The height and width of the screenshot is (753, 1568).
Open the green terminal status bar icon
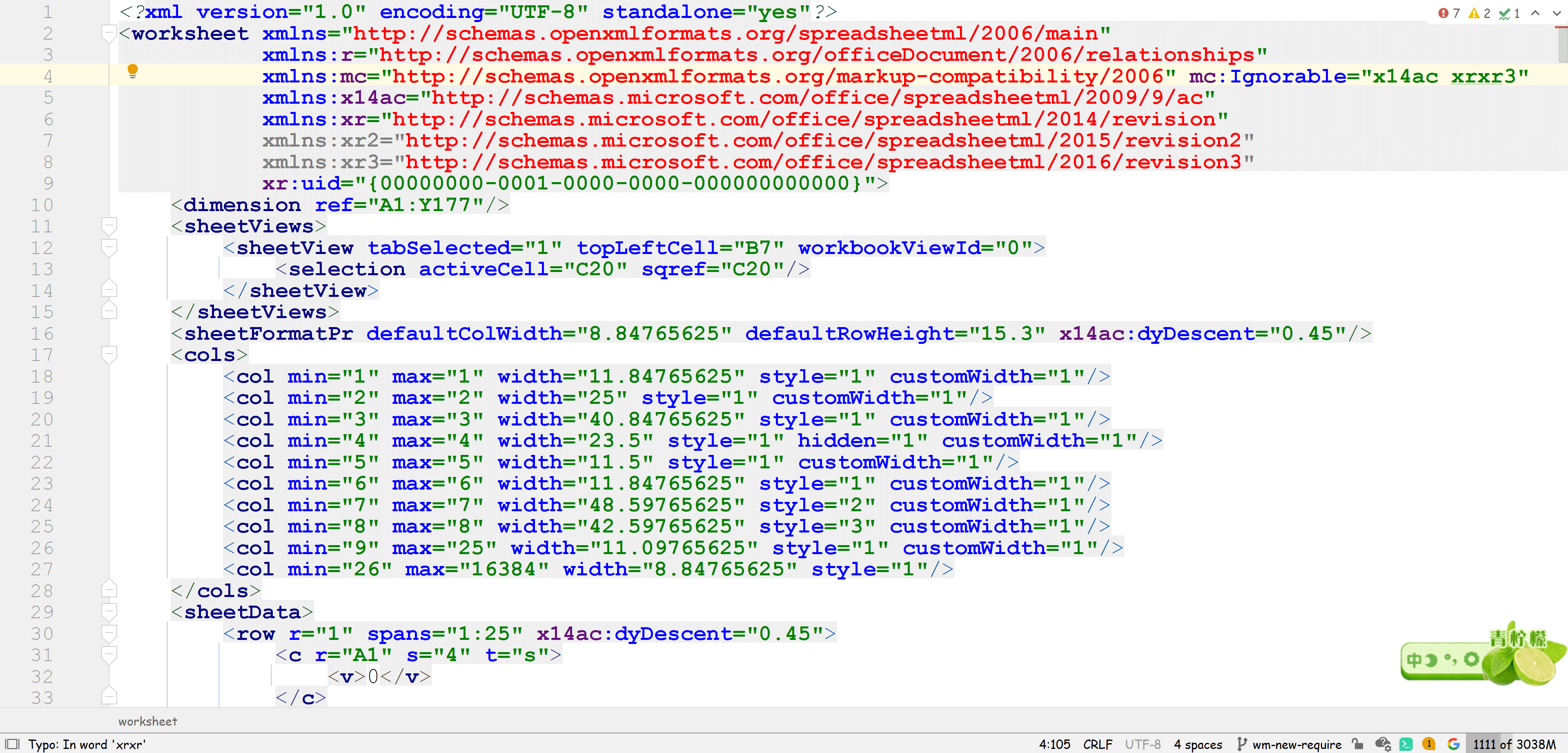coord(1405,743)
